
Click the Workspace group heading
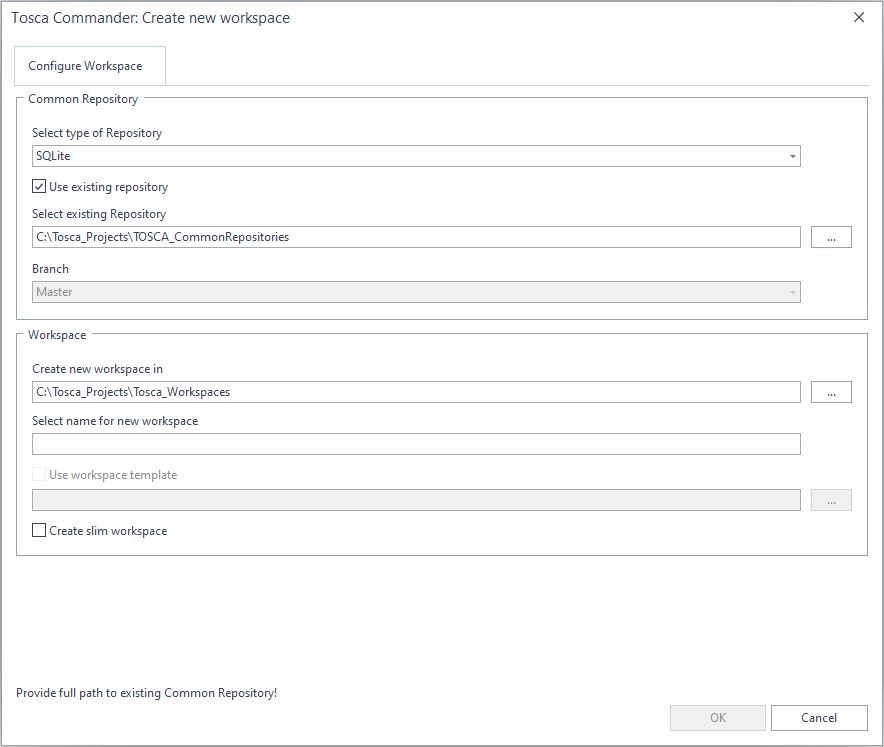[x=57, y=335]
